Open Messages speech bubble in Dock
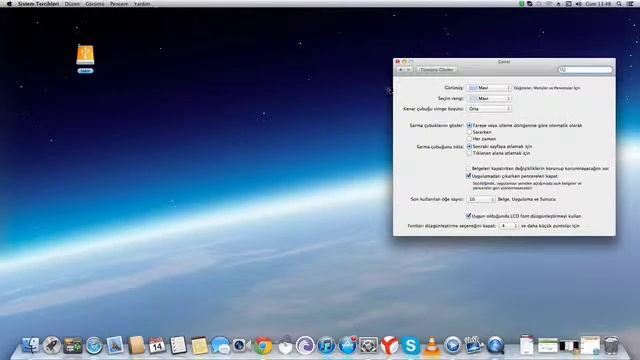This screenshot has height=360, width=640. [221, 345]
